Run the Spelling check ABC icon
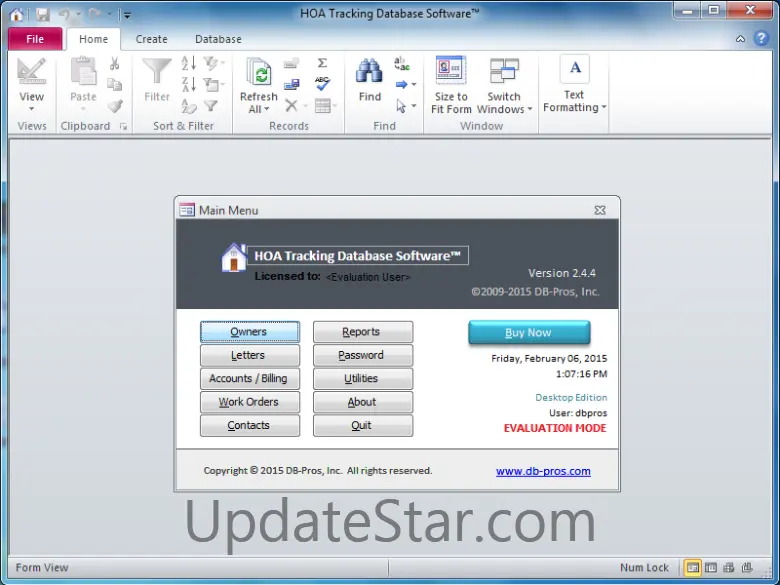The height and width of the screenshot is (585, 780). [x=322, y=83]
